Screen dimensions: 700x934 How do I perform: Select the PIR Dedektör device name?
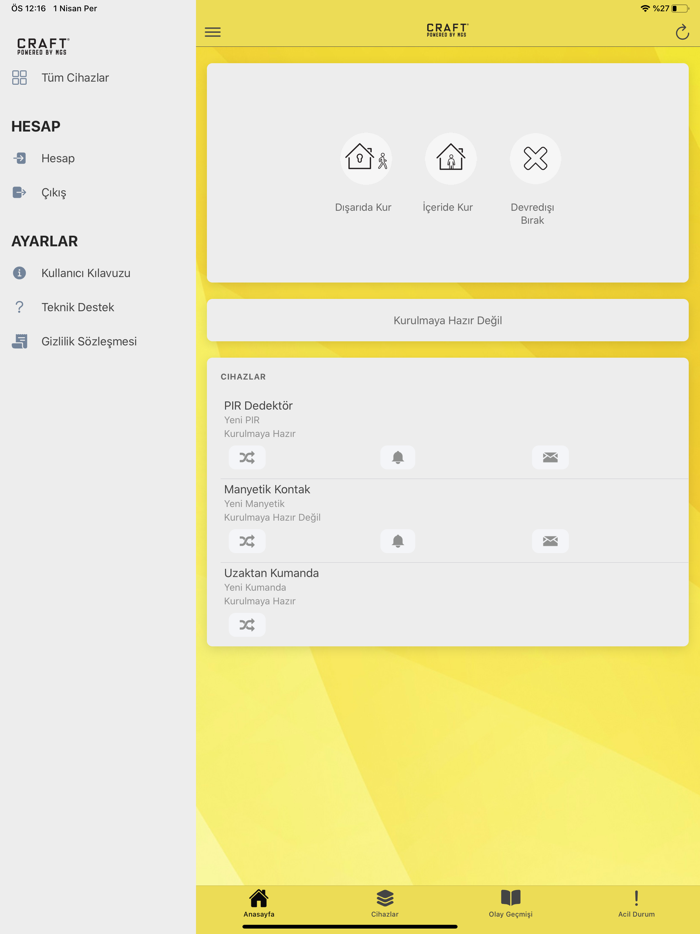[x=258, y=406]
